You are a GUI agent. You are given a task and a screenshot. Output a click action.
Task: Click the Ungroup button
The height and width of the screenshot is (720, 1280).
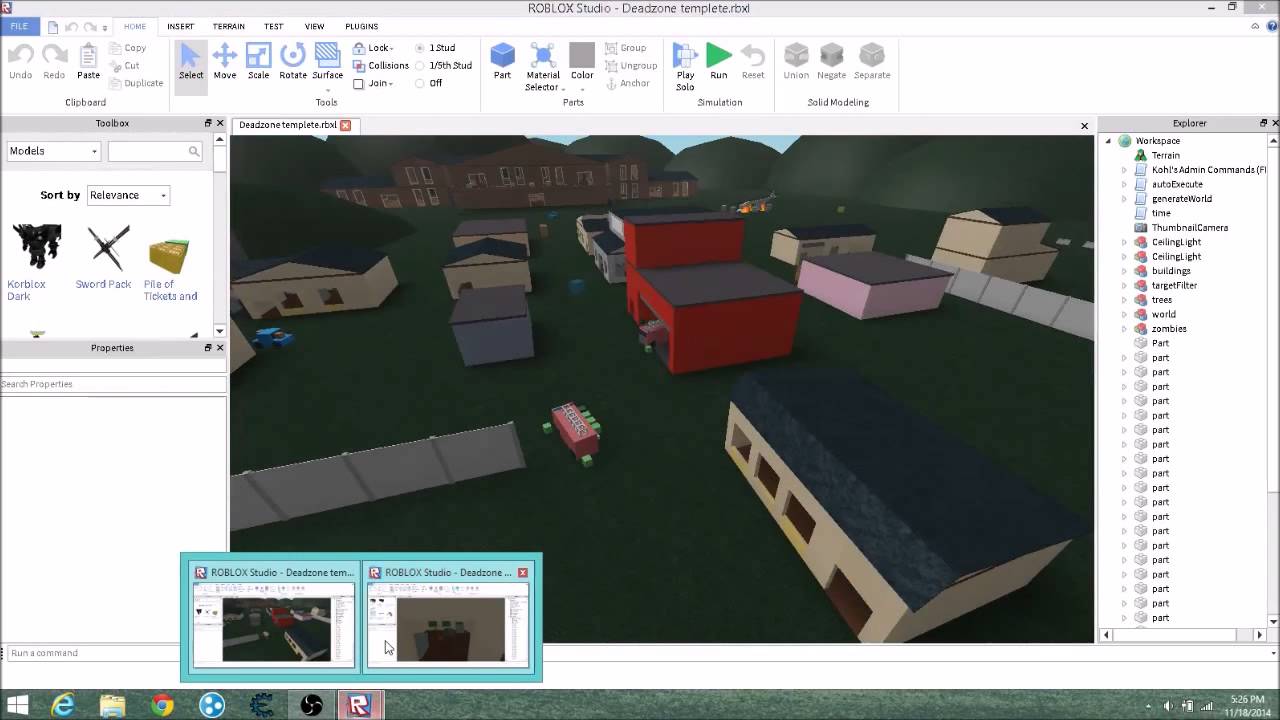tap(631, 66)
